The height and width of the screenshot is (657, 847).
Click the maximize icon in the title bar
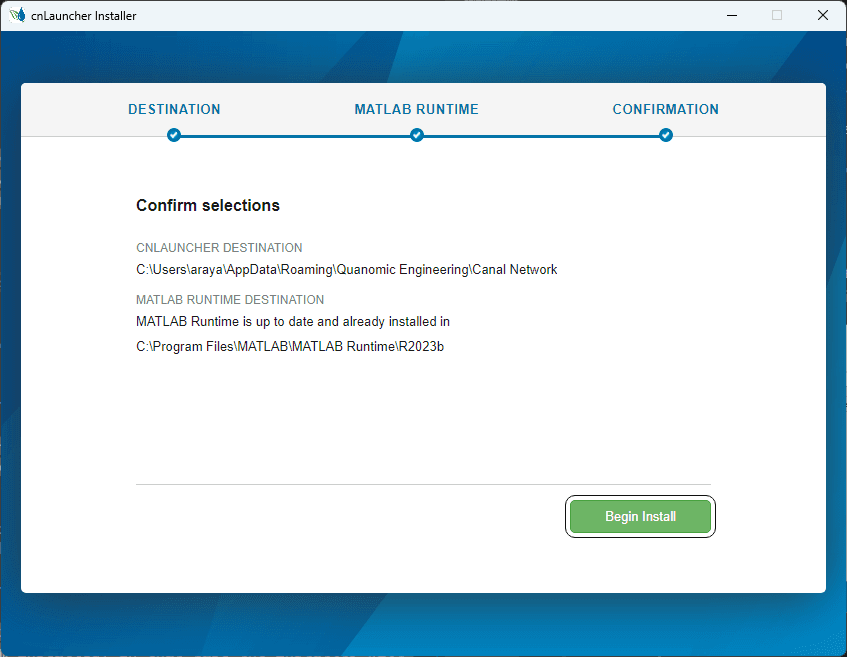point(776,15)
